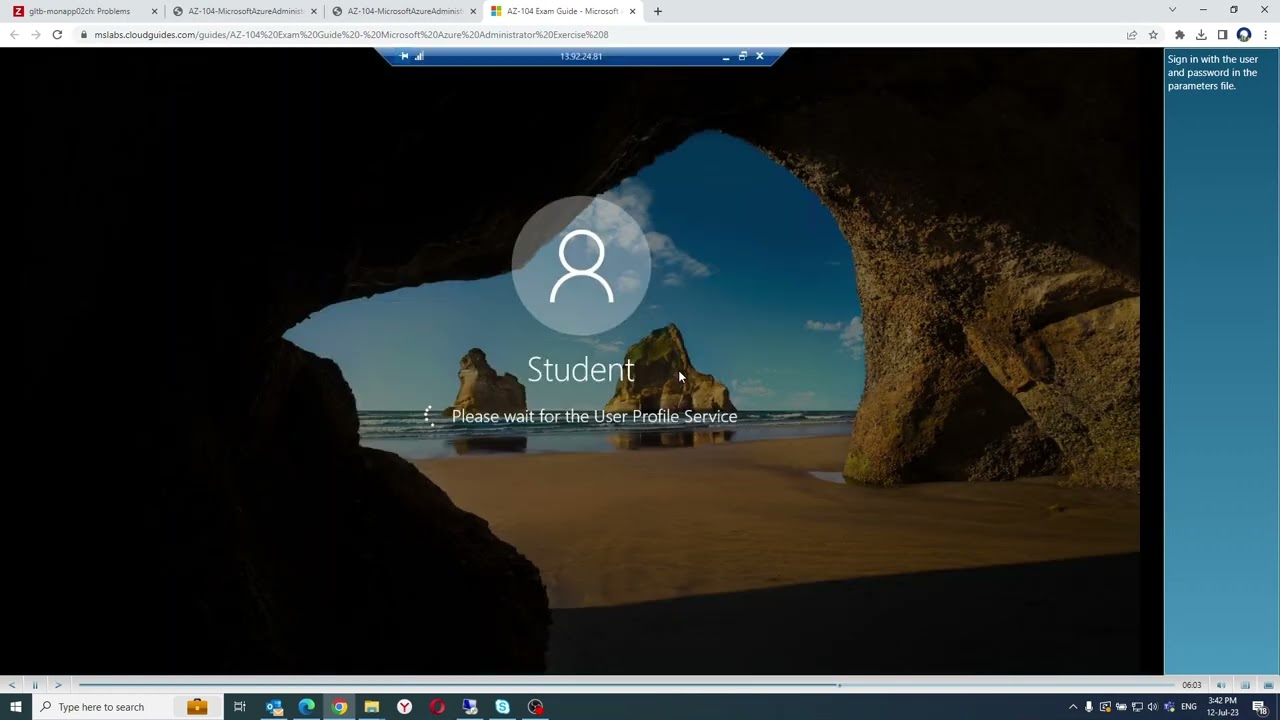The width and height of the screenshot is (1280, 720).
Task: Toggle guide player fullscreen icon
Action: [1268, 685]
